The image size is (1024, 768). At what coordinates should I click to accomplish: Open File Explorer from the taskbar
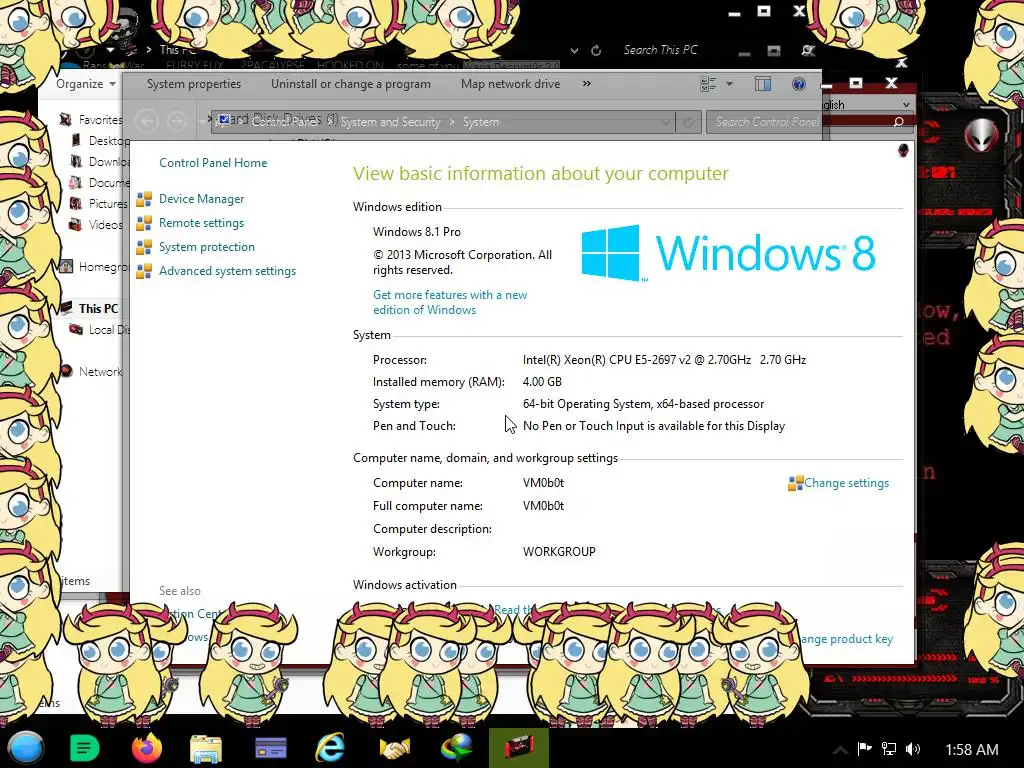[x=206, y=749]
